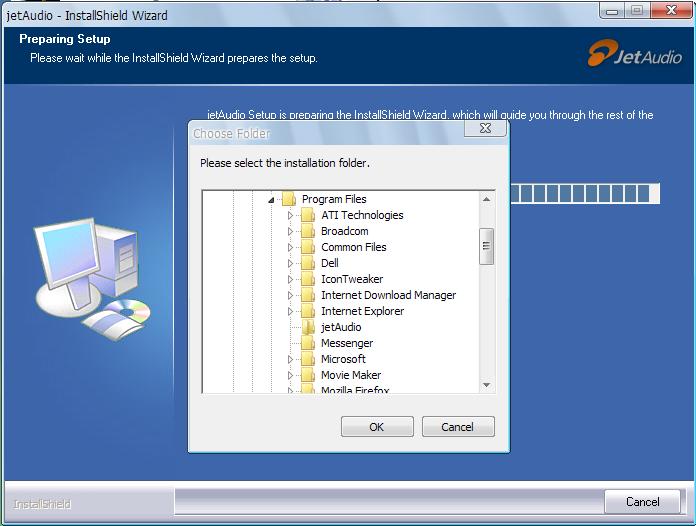Select the "Internet Download Manager" entry
Viewport: 696px width, 526px height.
(x=388, y=295)
